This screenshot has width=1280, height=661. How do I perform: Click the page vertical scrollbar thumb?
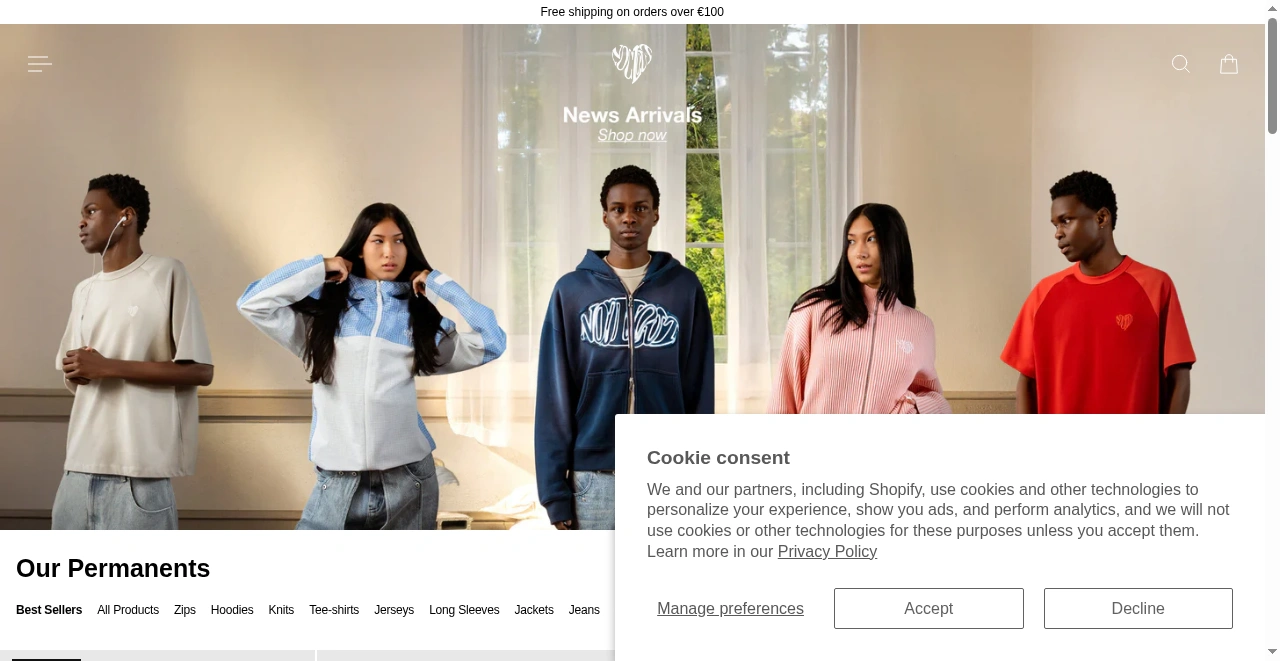1272,78
